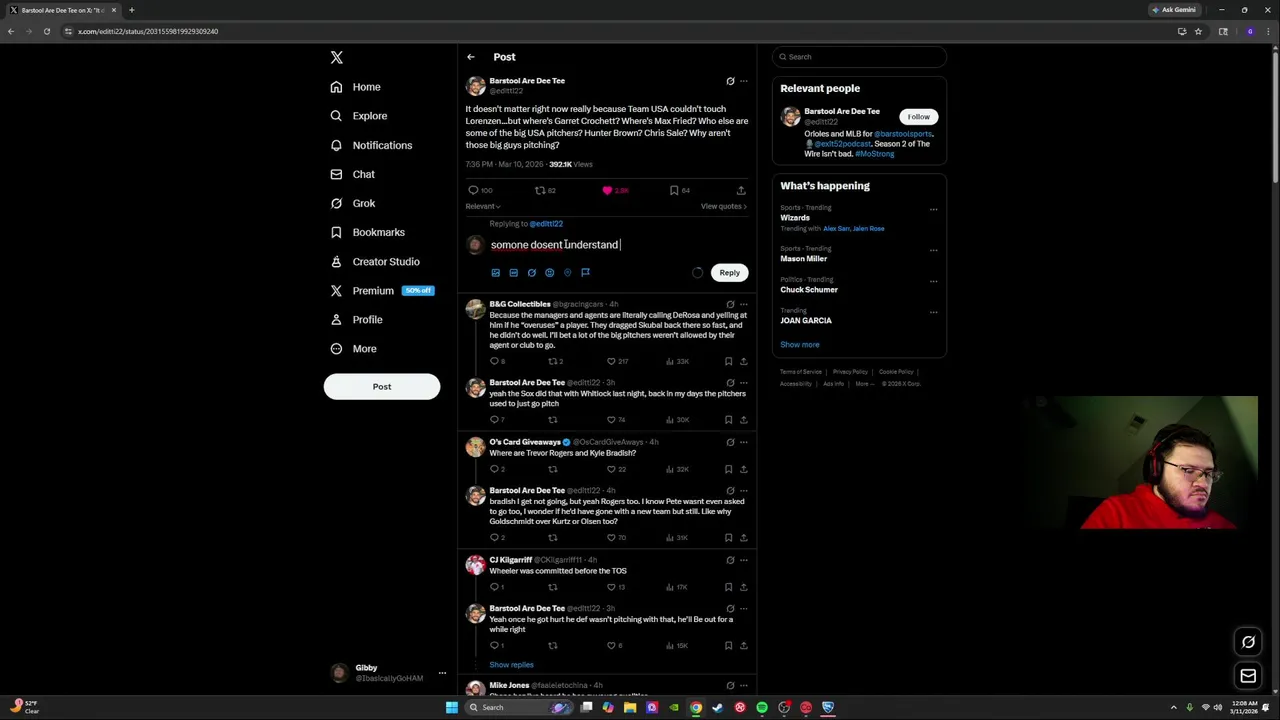1280x720 pixels.
Task: Open Creator Studio in the sidebar
Action: tap(375, 261)
